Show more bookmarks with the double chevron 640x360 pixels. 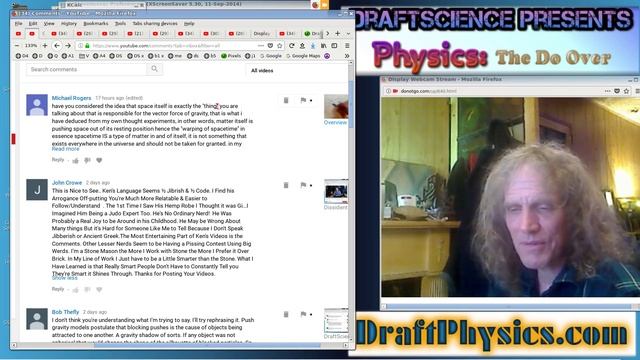347,56
